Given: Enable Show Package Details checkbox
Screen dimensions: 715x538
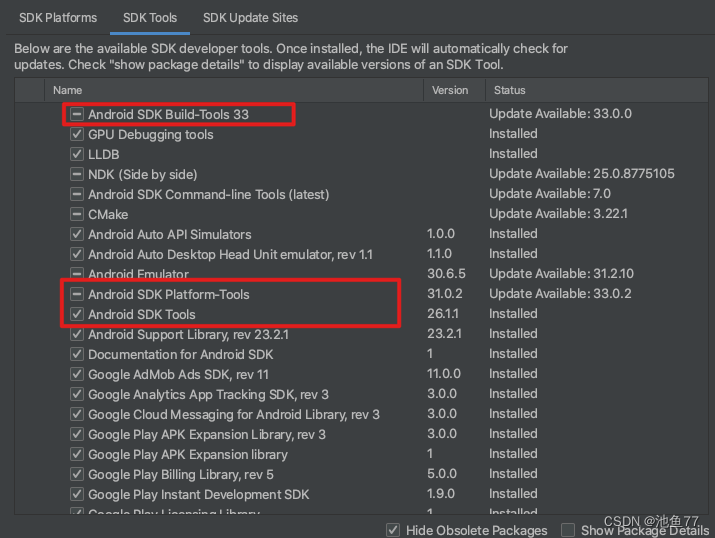Looking at the screenshot, I should pos(568,530).
